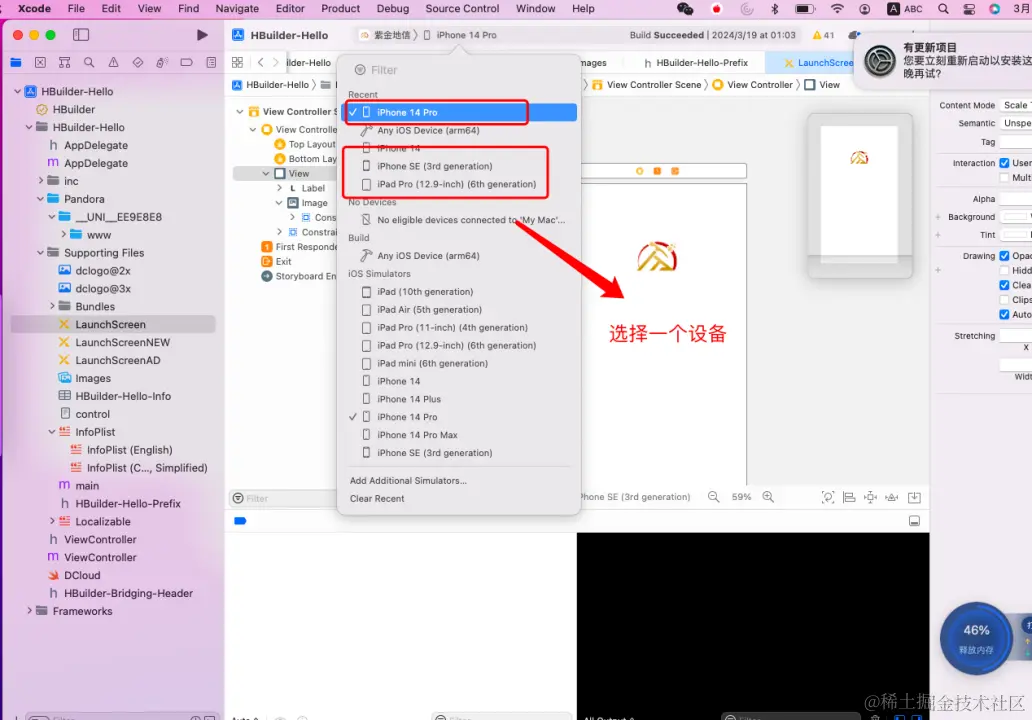Open the Debug menu

point(393,9)
